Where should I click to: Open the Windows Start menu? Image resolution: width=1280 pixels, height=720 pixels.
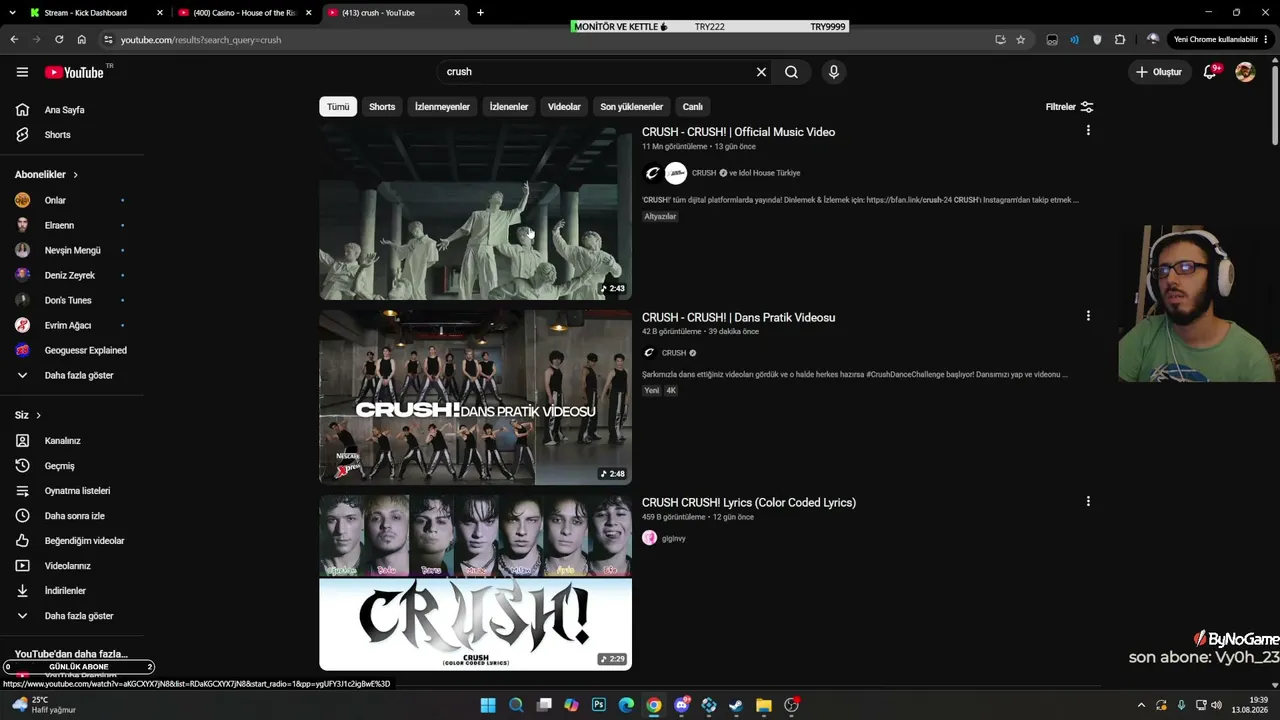(x=488, y=705)
